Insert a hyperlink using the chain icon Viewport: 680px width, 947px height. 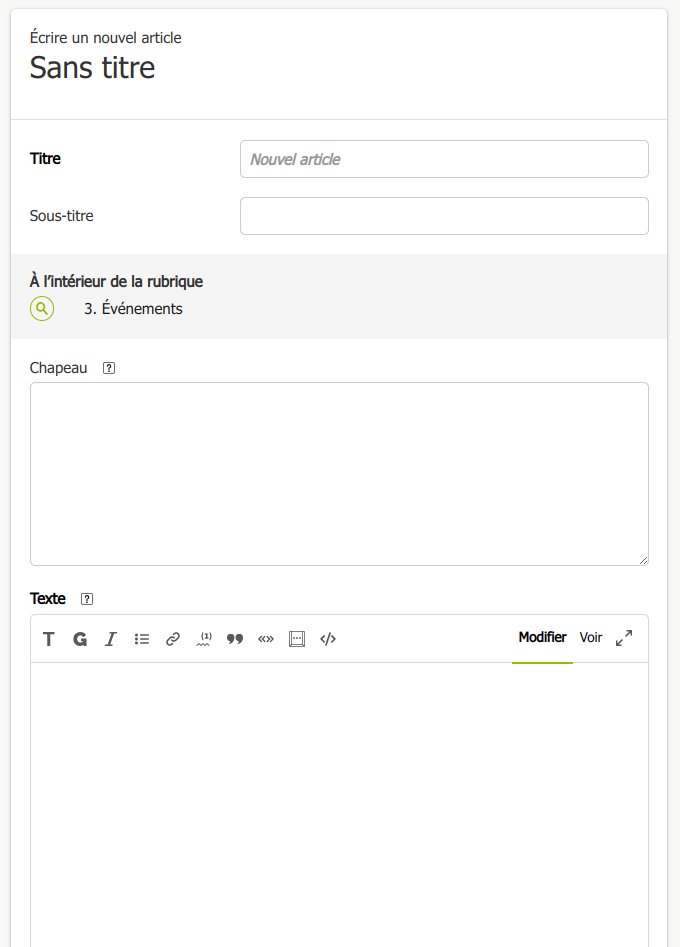point(173,639)
